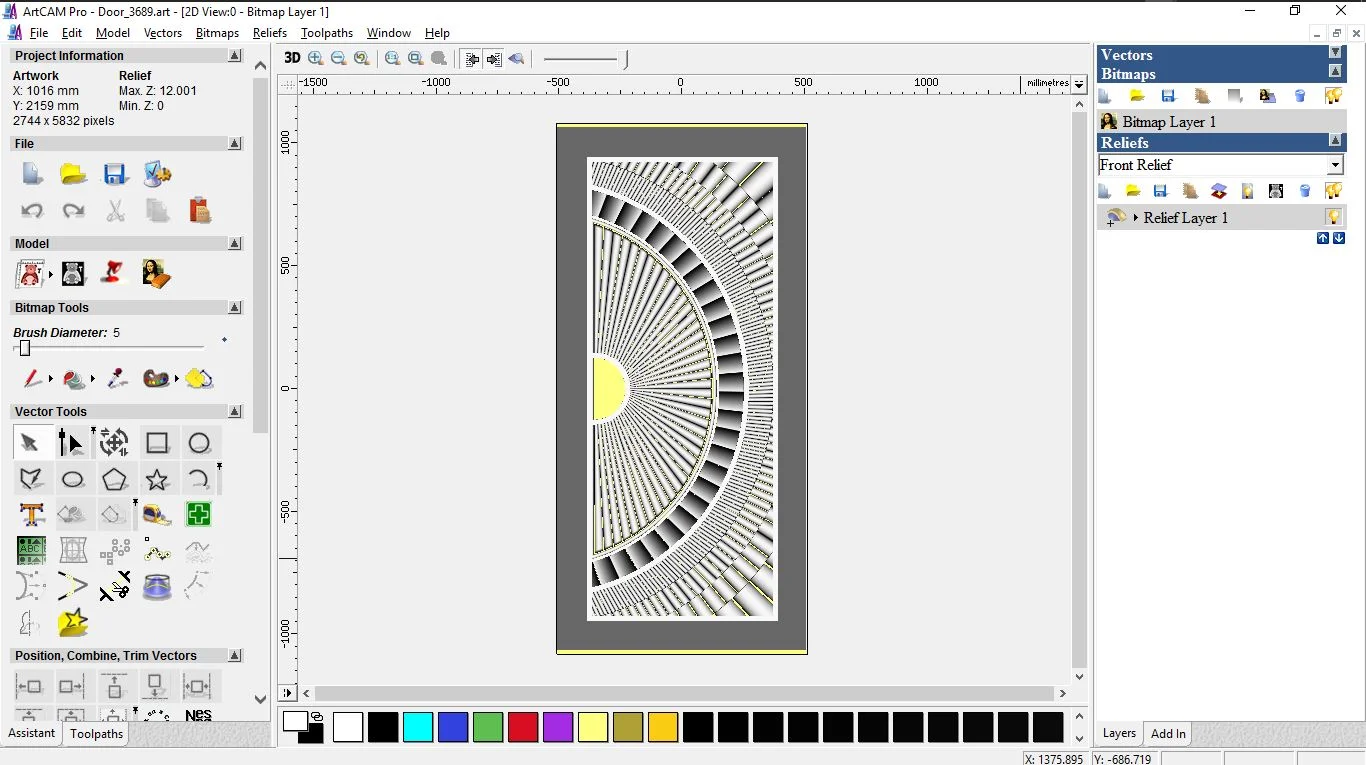Expand the Vectors panel section
The image size is (1366, 765).
pyautogui.click(x=1335, y=52)
